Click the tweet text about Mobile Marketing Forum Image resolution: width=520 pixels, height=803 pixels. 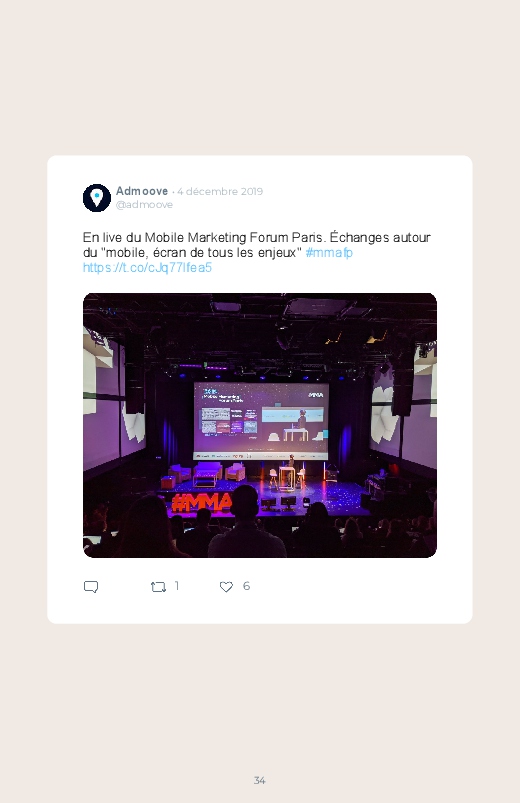pos(257,245)
